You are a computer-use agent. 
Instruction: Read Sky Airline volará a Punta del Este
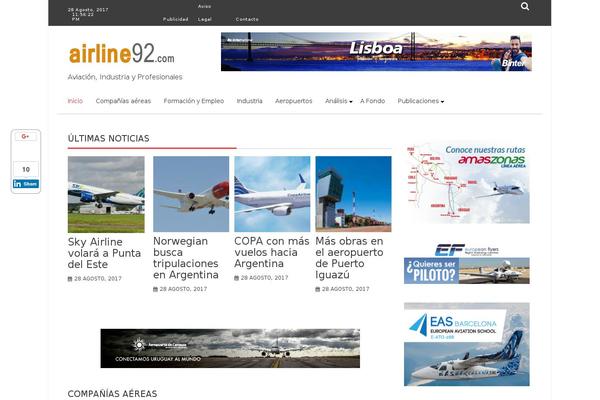click(x=104, y=253)
